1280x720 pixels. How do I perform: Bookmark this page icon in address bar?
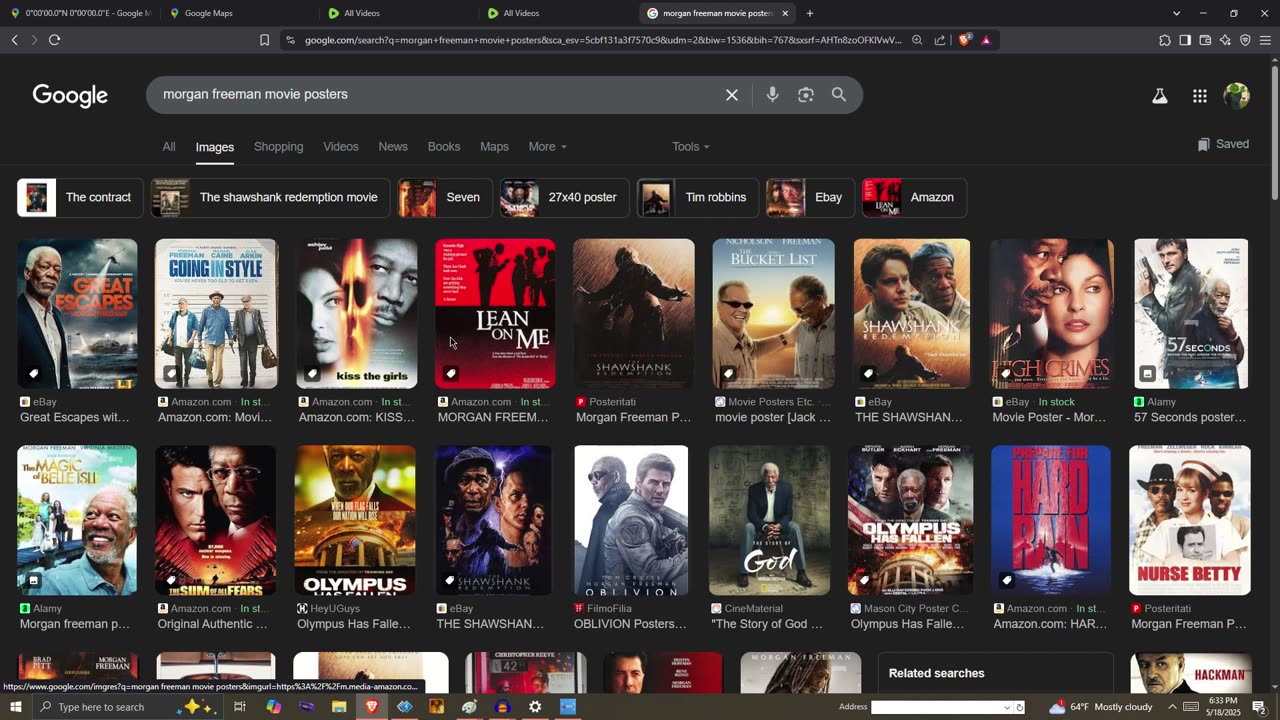pyautogui.click(x=264, y=40)
